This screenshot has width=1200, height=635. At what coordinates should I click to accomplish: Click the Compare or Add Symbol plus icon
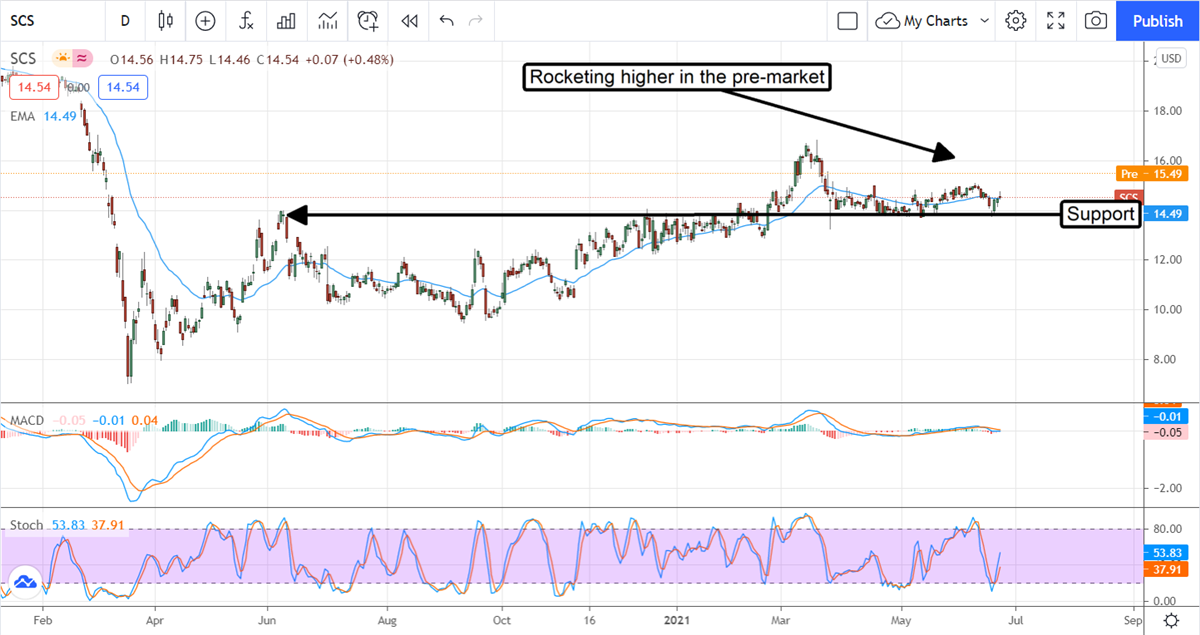tap(205, 20)
